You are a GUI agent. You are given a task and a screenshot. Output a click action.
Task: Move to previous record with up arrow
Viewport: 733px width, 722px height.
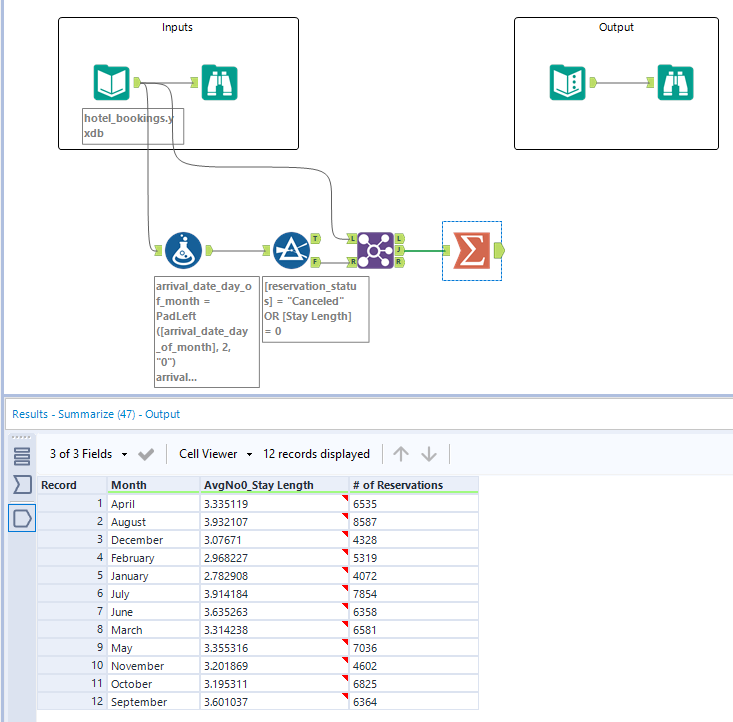(401, 454)
